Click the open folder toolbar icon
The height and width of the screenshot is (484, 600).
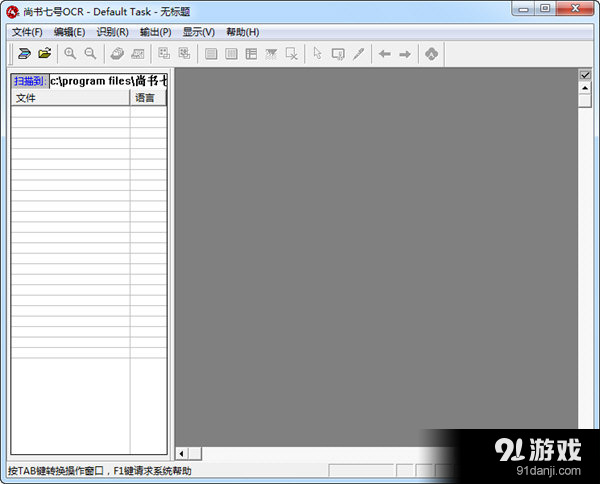44,53
